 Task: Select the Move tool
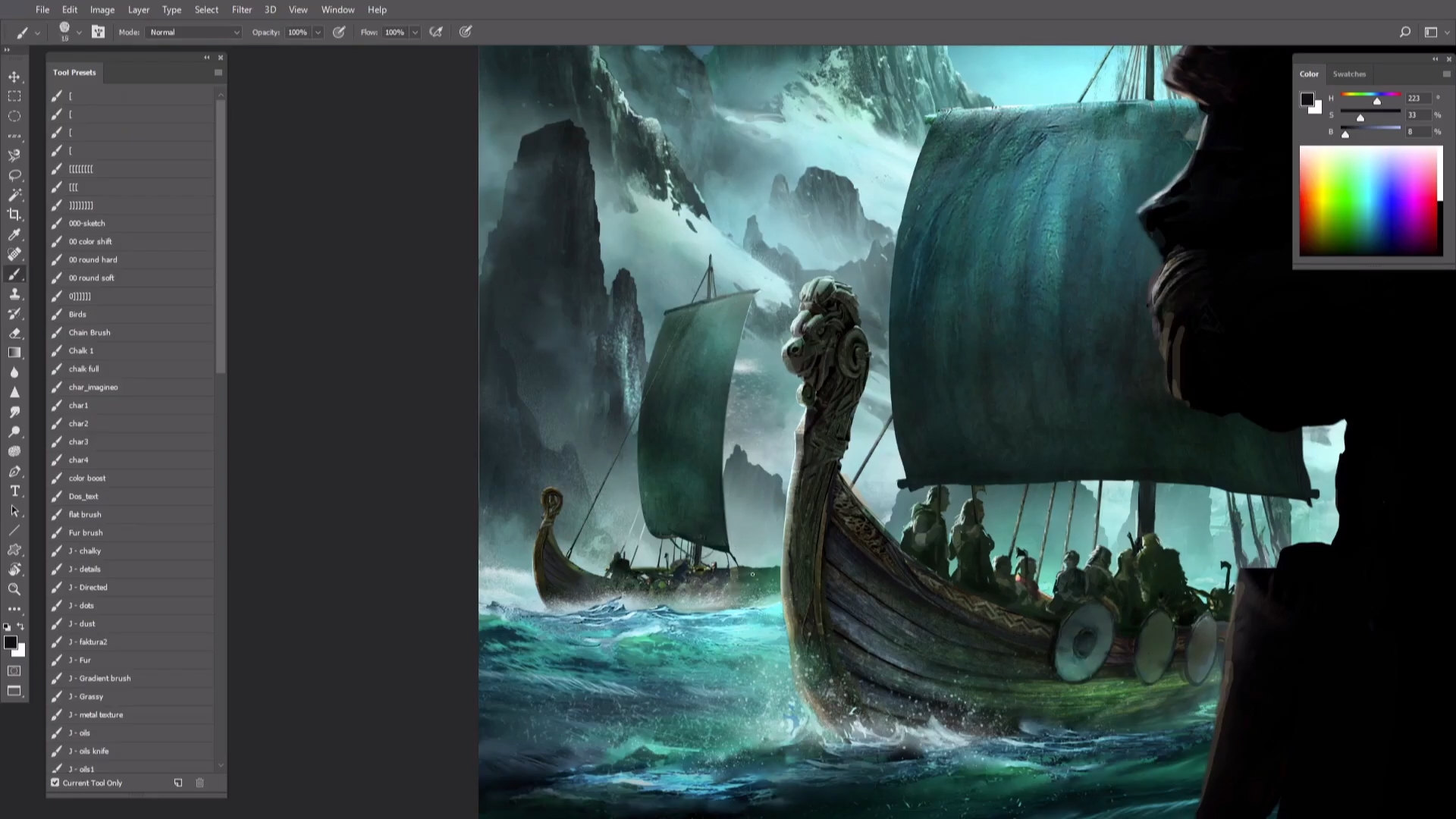coord(14,77)
